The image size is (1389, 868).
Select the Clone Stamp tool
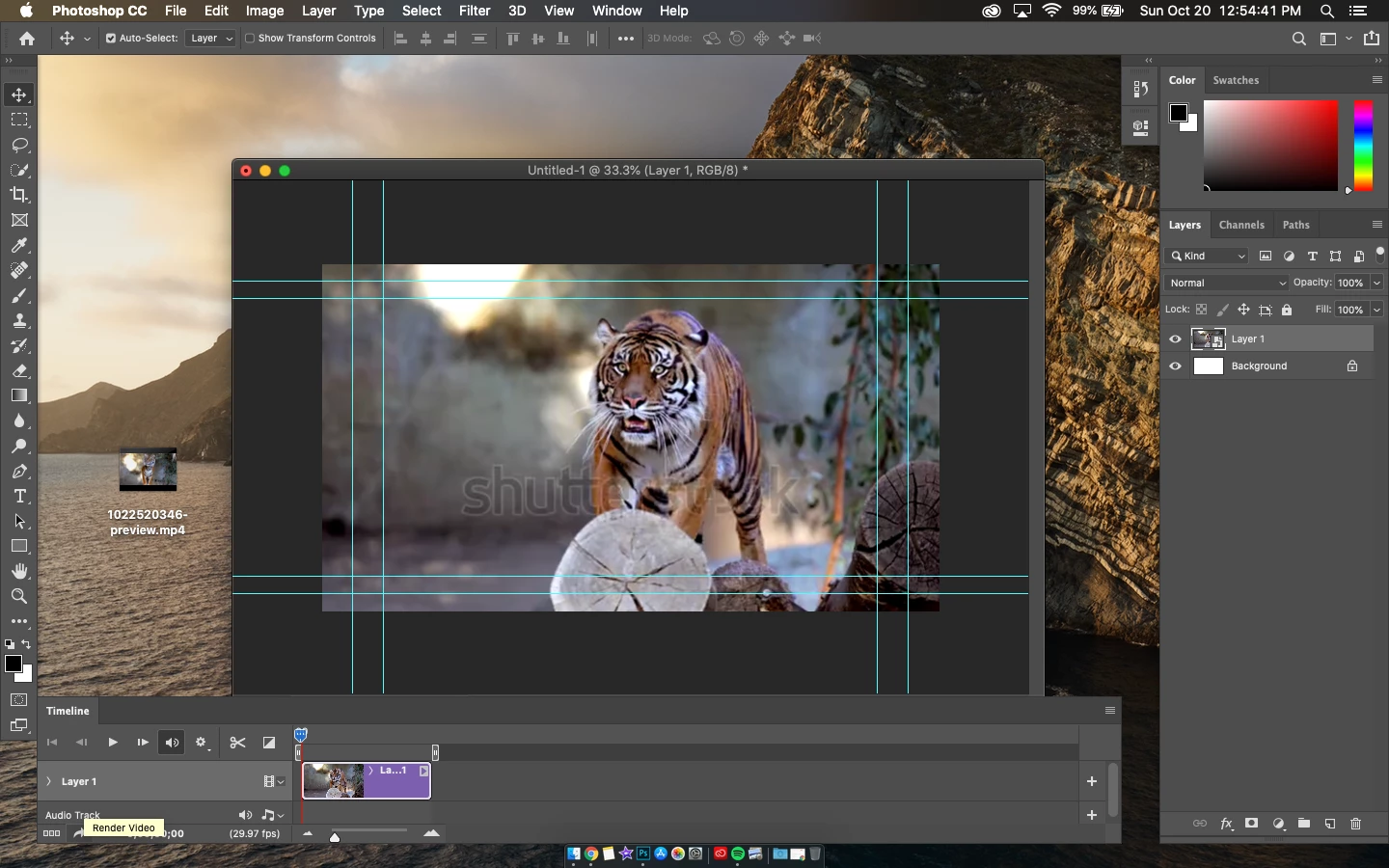(19, 320)
